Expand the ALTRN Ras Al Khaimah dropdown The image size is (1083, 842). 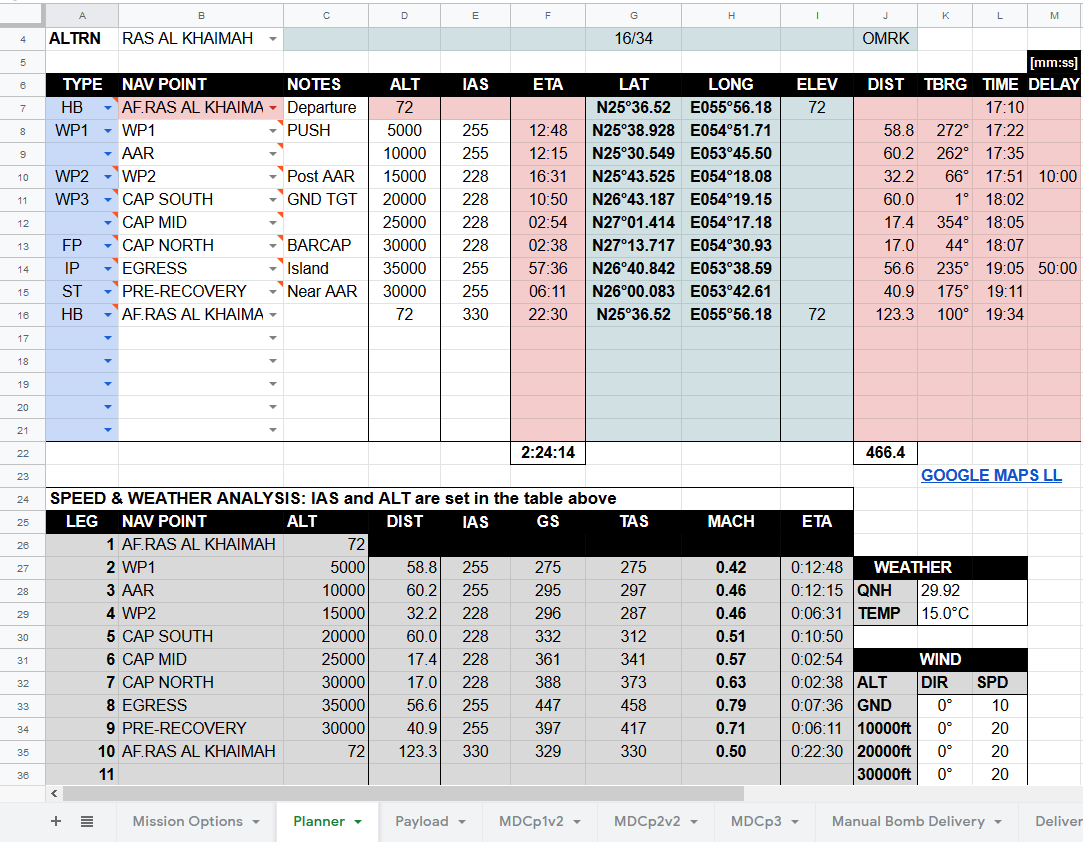tap(273, 39)
